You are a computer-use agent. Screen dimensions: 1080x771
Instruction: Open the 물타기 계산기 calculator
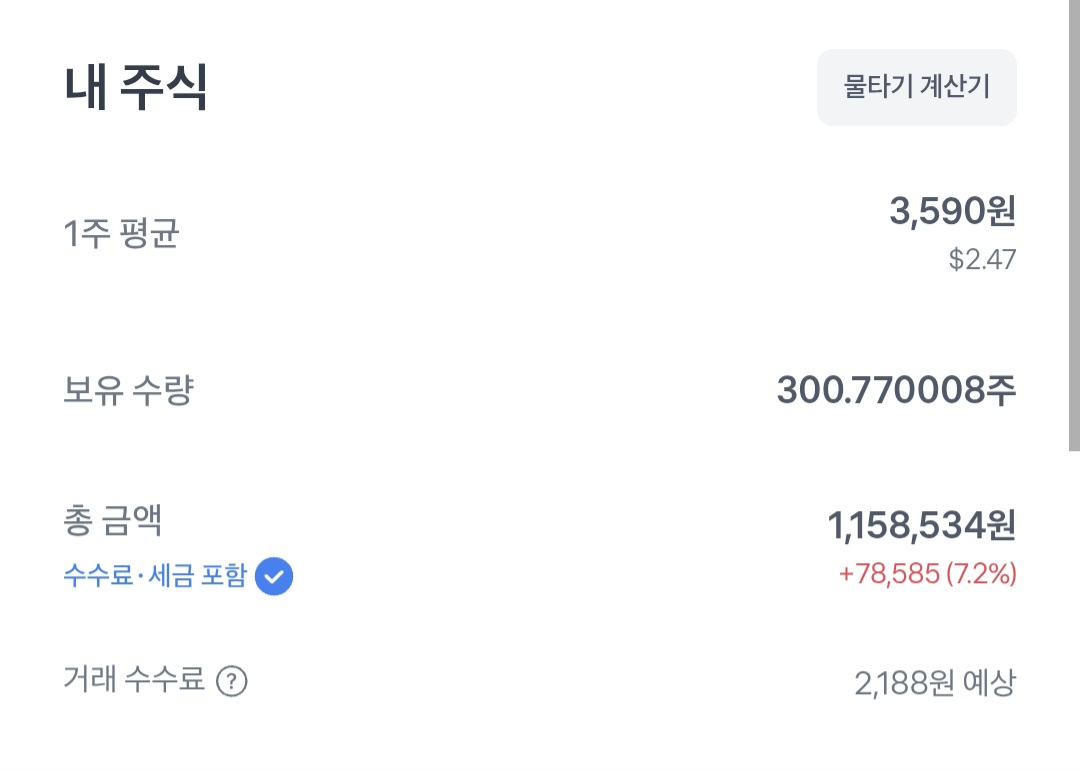pyautogui.click(x=916, y=87)
